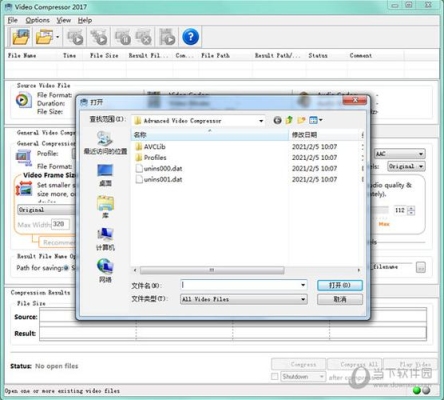This screenshot has height=400, width=444.
Task: Click the 取消 (Cancel) button
Action: pos(340,299)
